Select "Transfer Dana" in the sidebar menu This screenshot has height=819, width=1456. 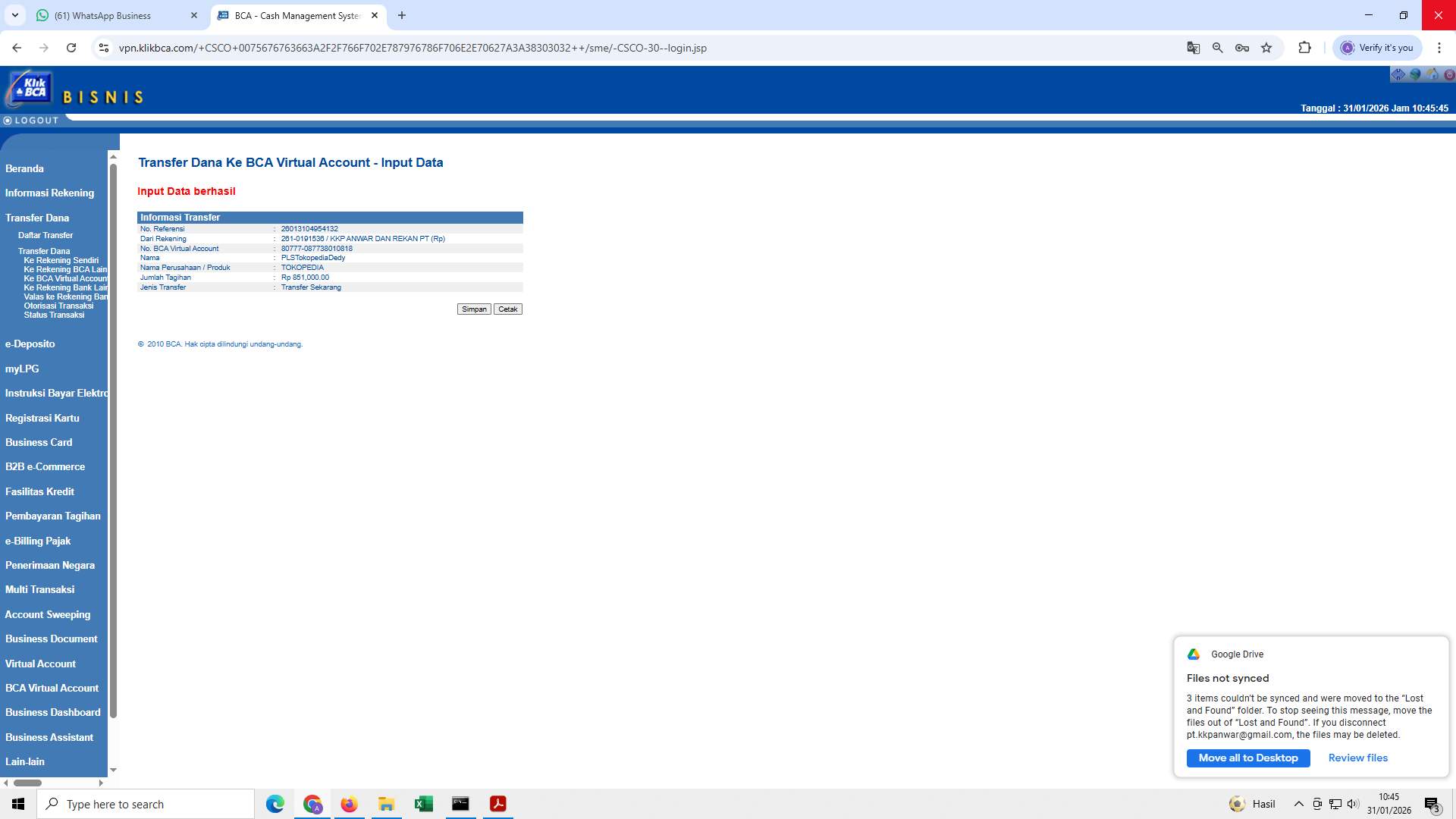(x=36, y=218)
